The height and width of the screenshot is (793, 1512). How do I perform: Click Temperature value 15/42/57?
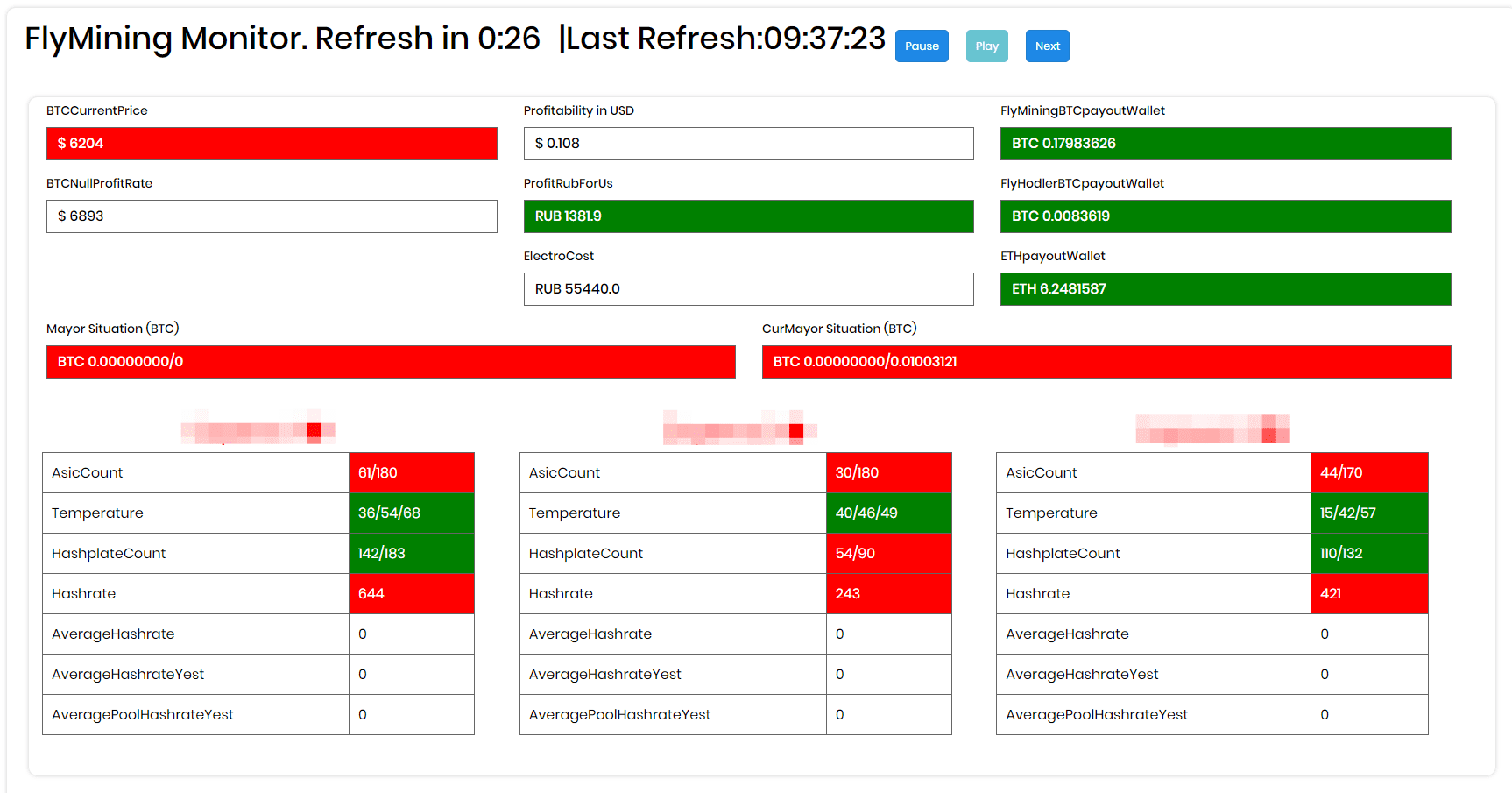pyautogui.click(x=1369, y=513)
